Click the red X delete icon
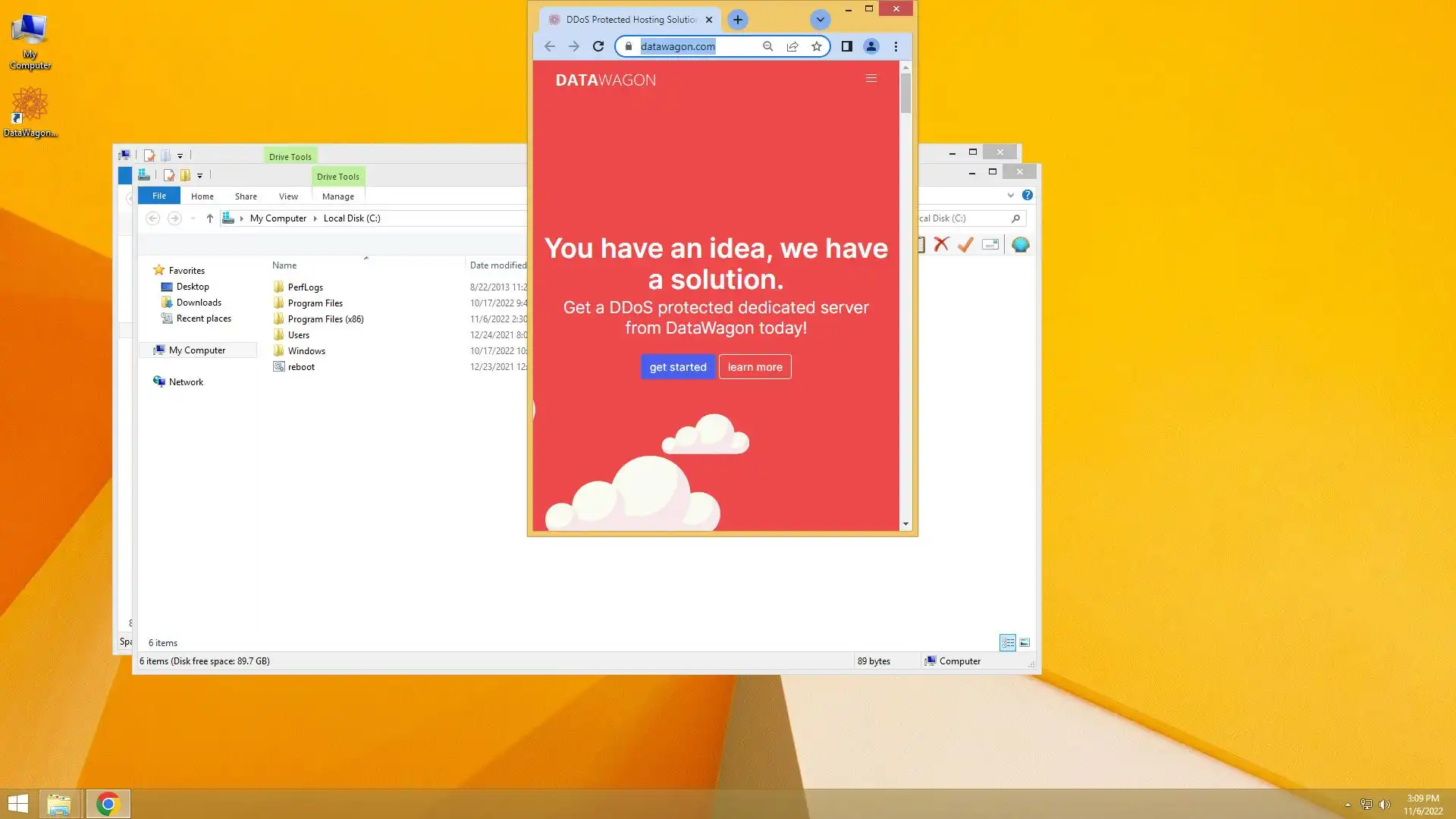 [941, 244]
